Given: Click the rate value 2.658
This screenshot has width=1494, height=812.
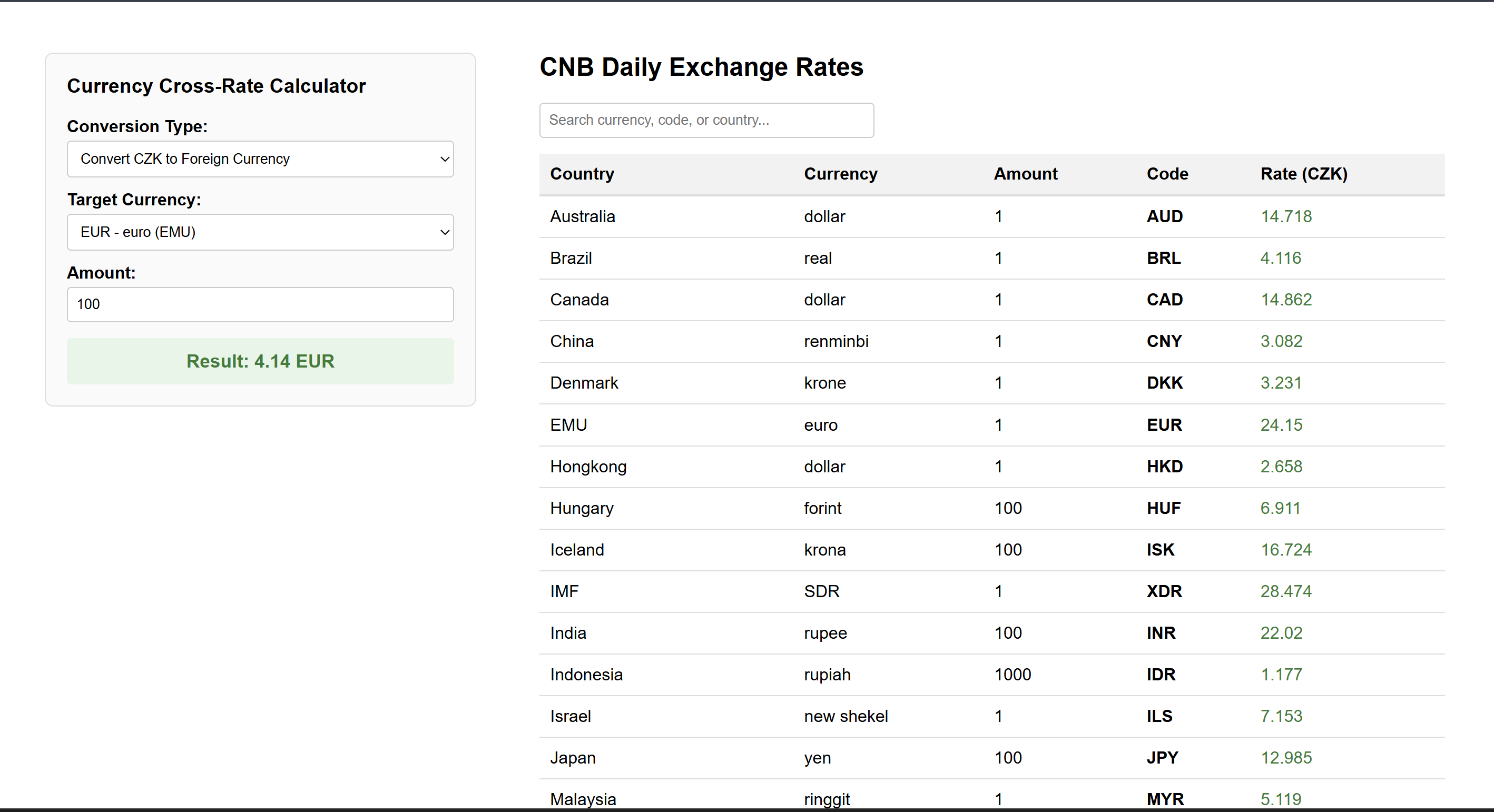Looking at the screenshot, I should [x=1281, y=467].
